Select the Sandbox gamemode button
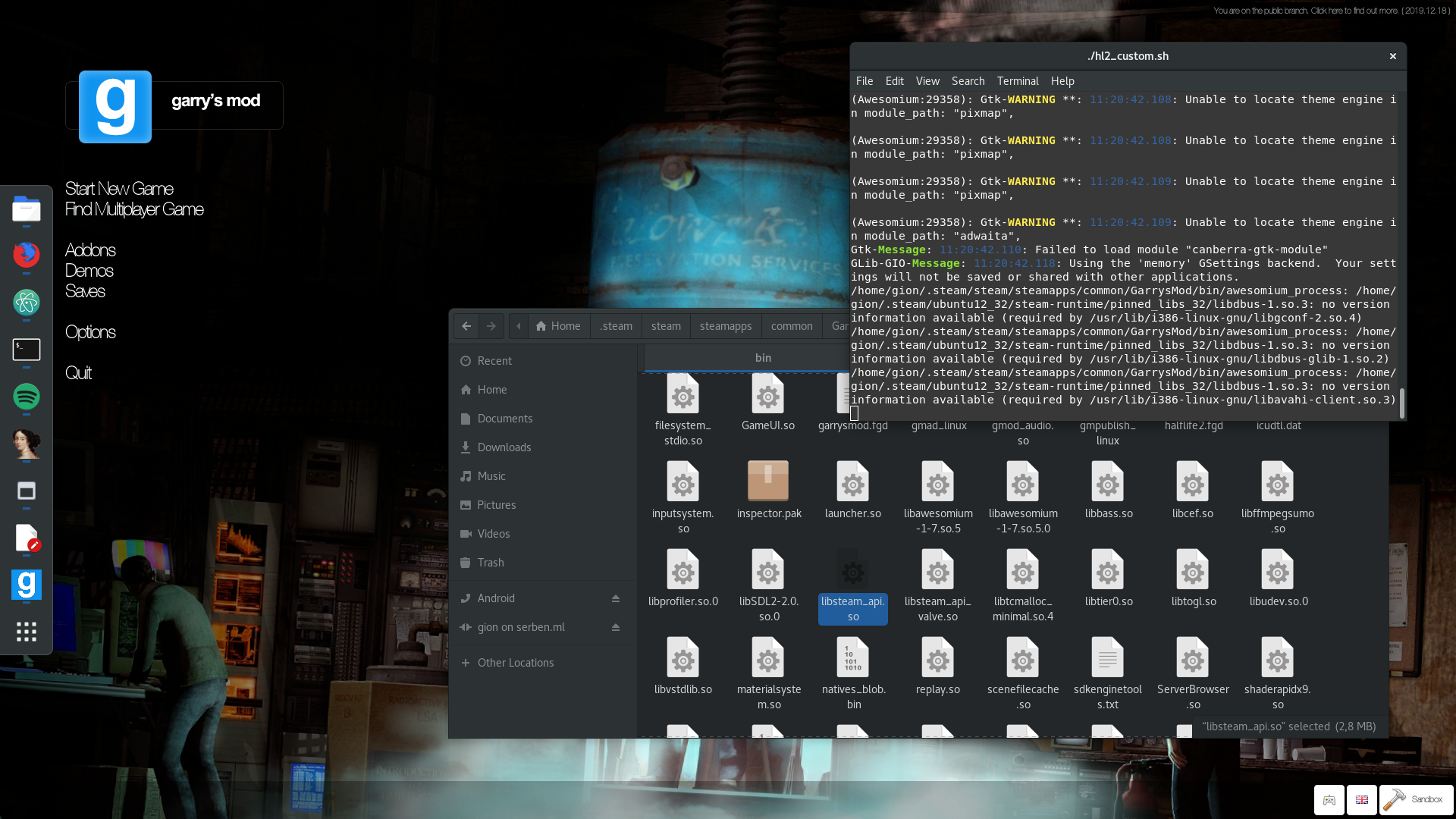The image size is (1456, 819). (1416, 799)
